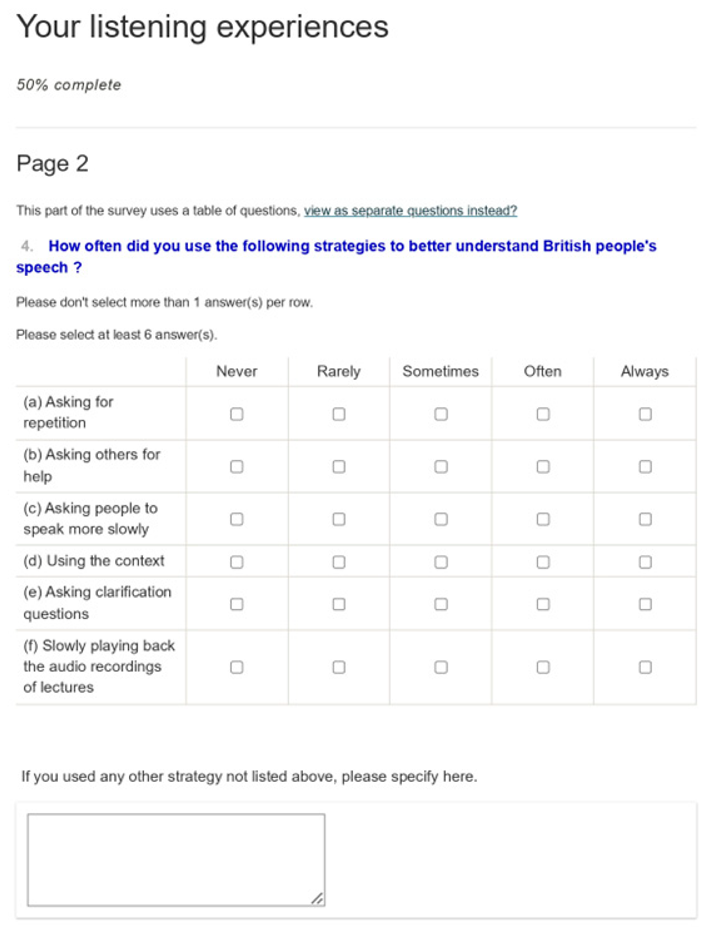This screenshot has width=704, height=933.
Task: Check 'Sometimes' for Asking others for help
Action: (441, 466)
